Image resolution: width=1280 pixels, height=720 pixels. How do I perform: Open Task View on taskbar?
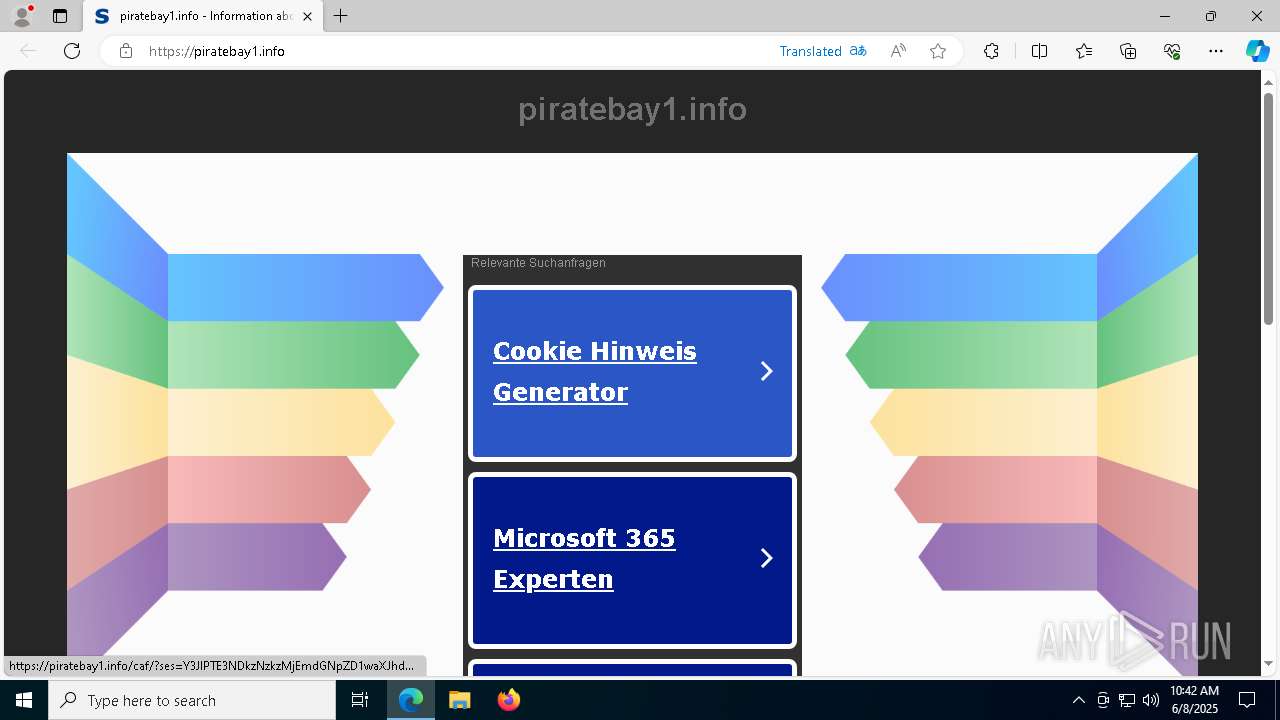(x=360, y=700)
